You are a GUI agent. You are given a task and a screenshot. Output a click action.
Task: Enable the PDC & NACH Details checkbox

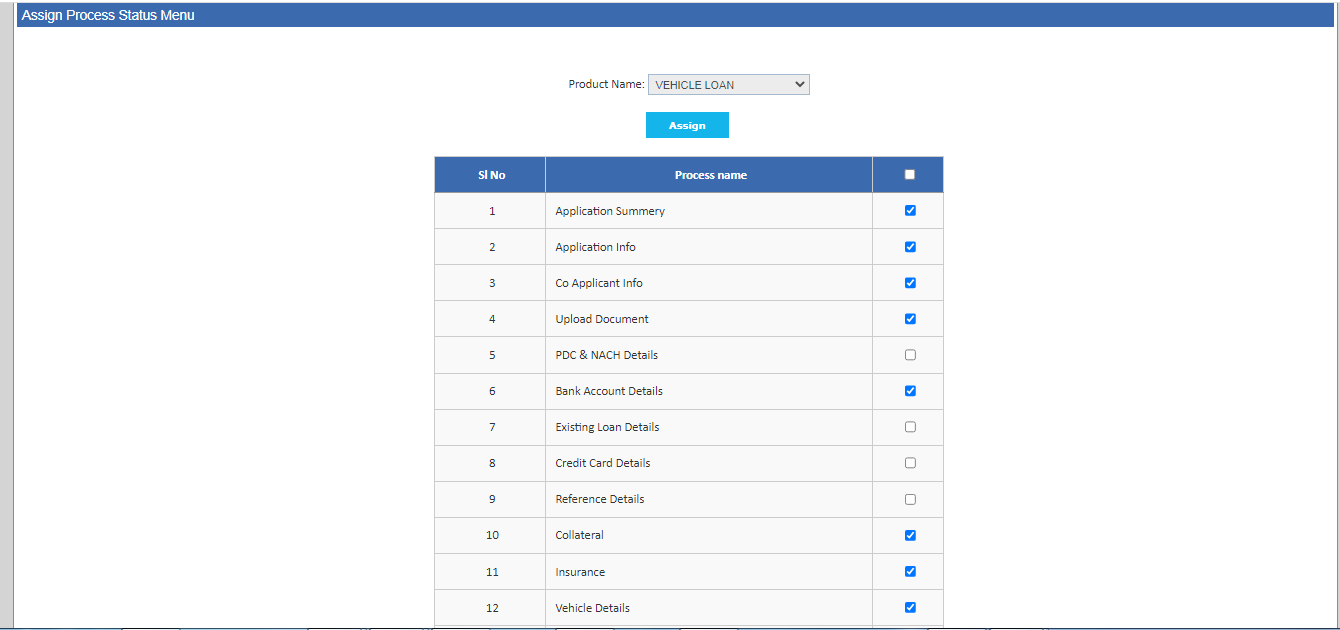(909, 355)
